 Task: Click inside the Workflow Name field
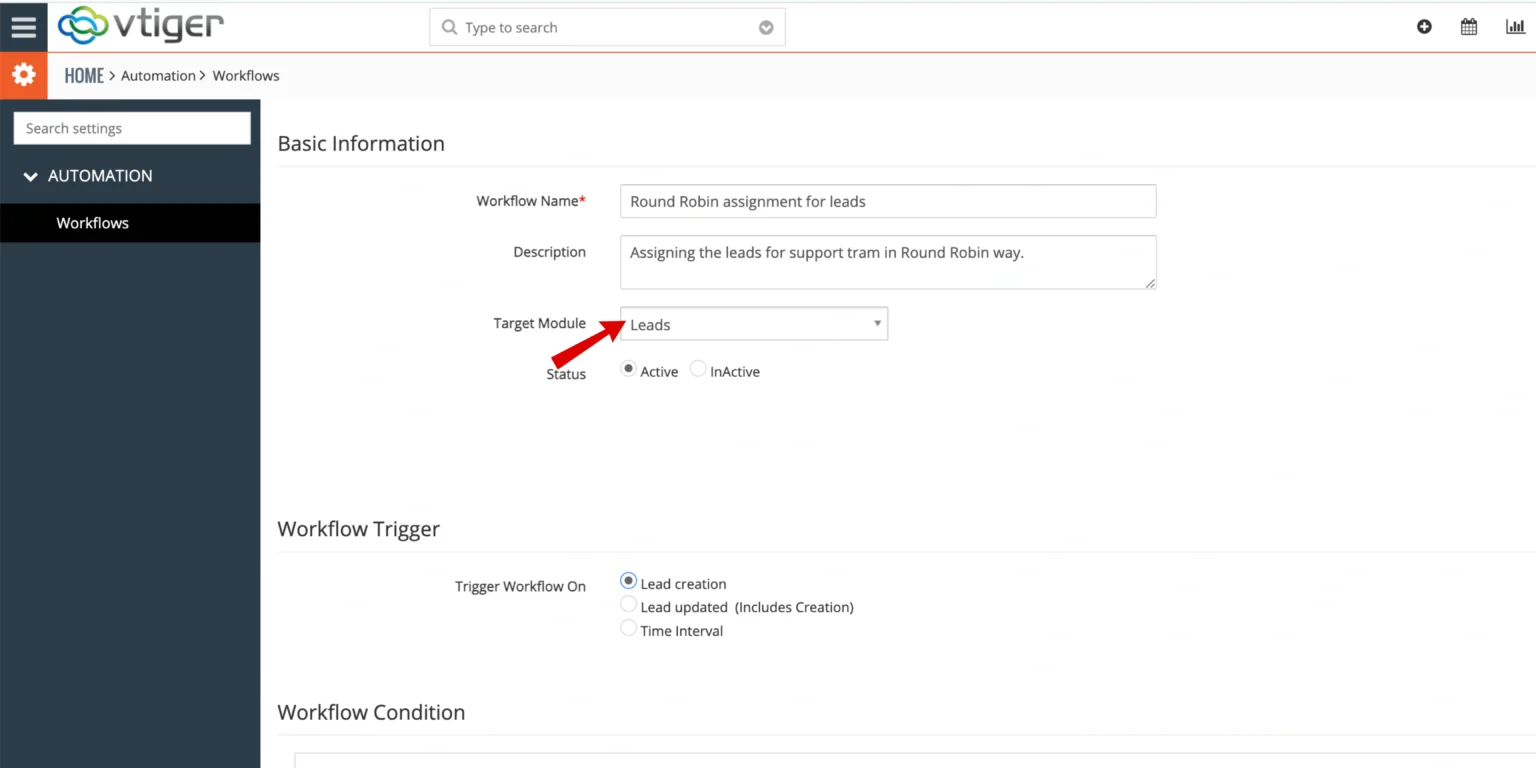887,201
